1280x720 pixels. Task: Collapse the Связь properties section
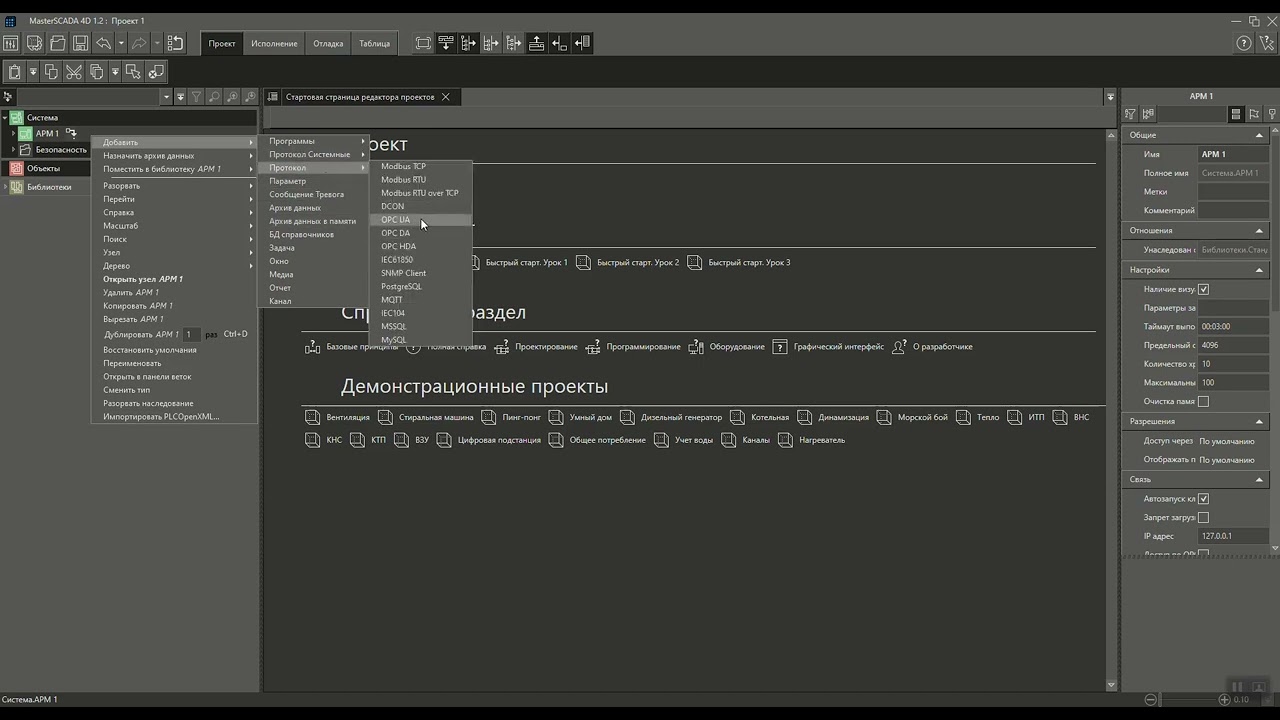[1260, 479]
